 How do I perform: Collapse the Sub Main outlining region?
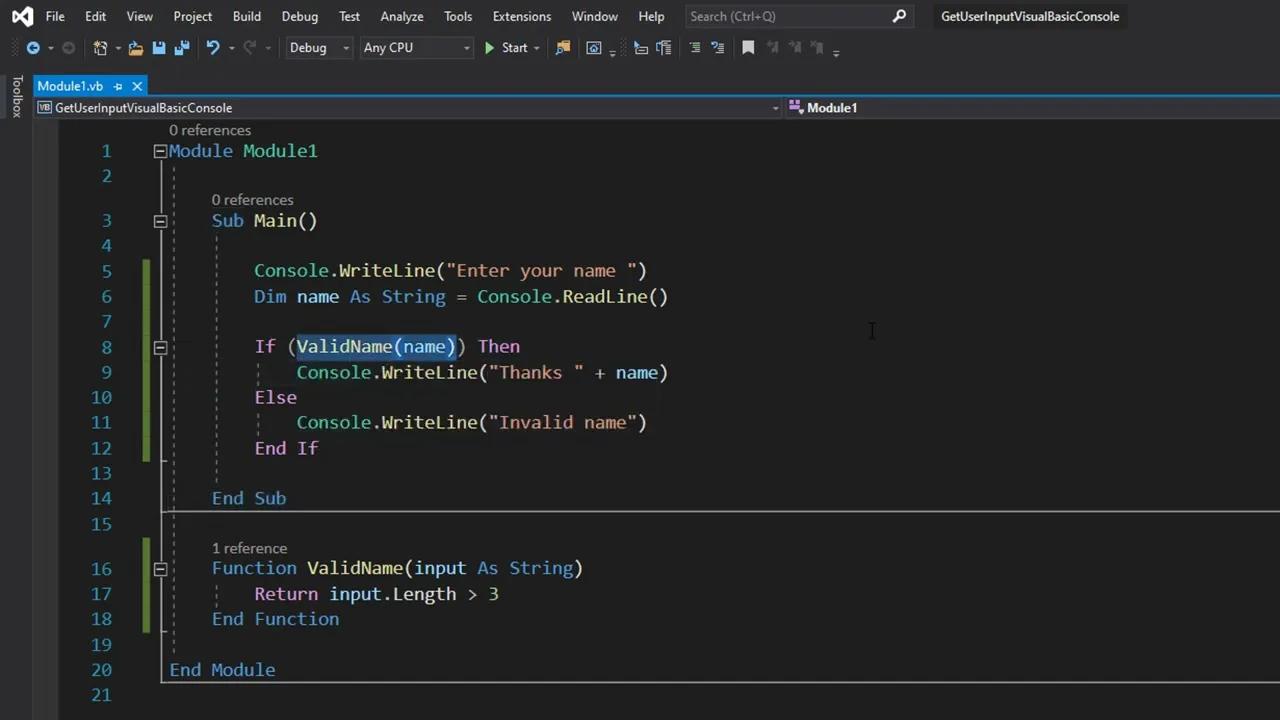(x=160, y=221)
